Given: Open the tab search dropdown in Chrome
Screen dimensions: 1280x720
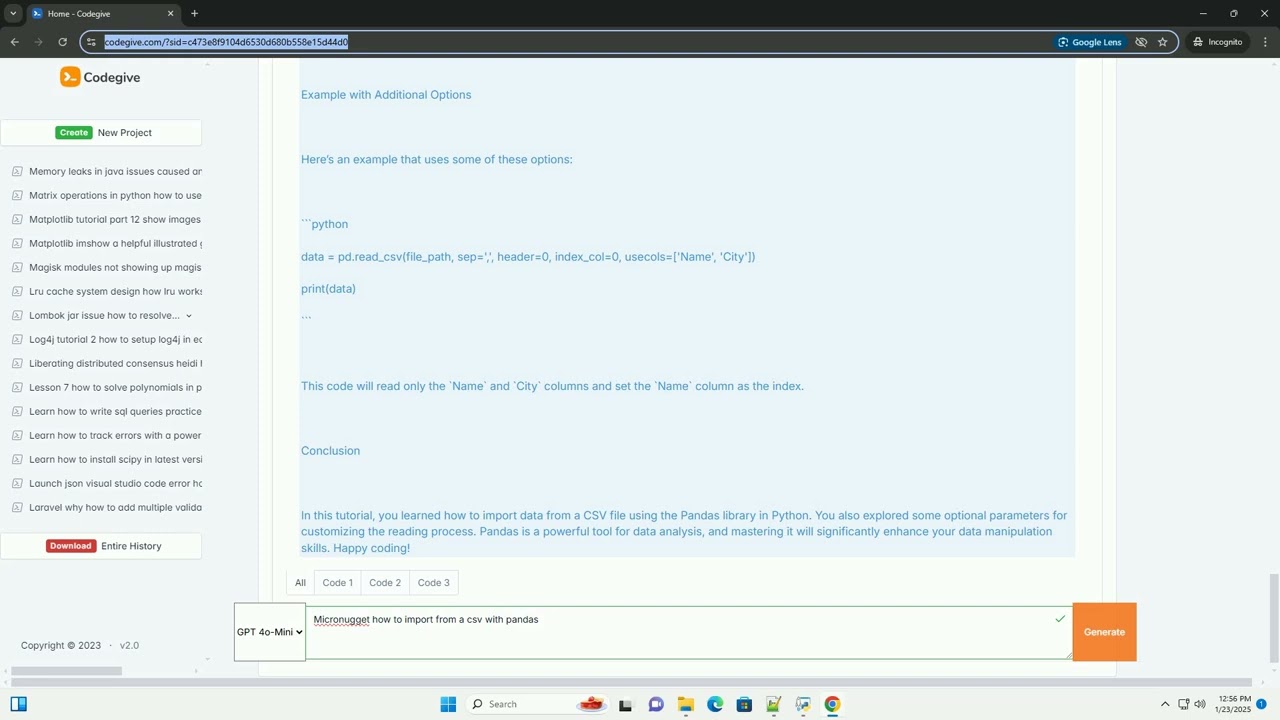Looking at the screenshot, I should pos(13,13).
